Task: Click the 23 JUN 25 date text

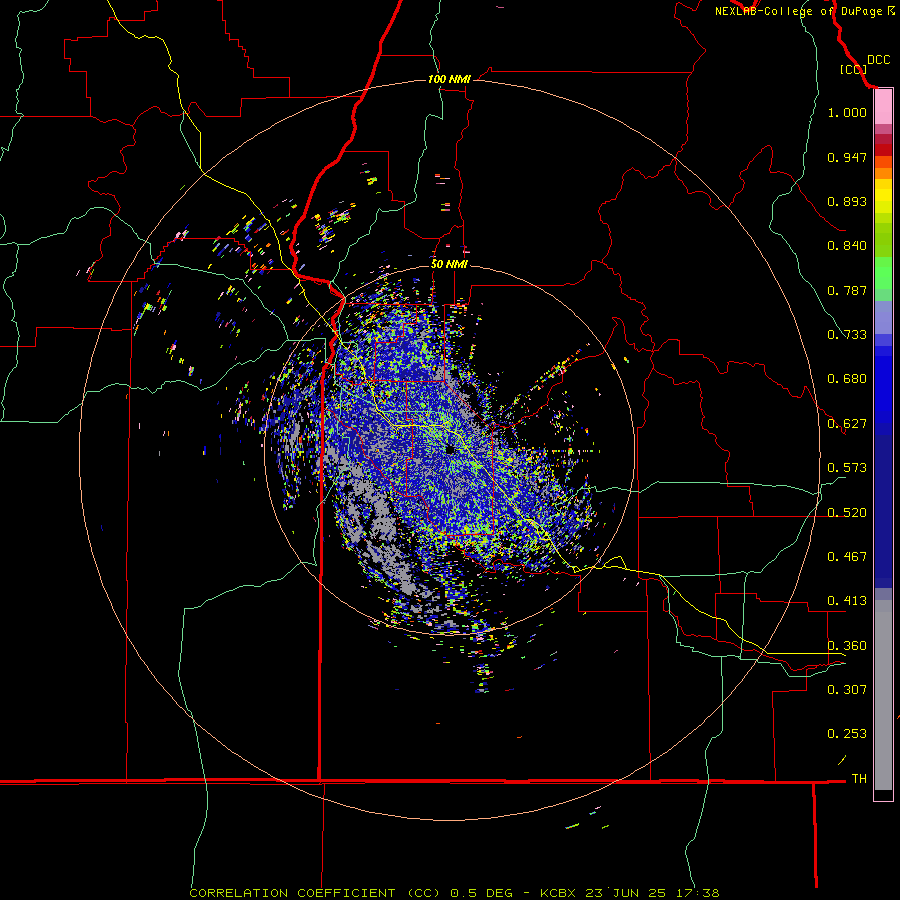Action: click(x=626, y=893)
